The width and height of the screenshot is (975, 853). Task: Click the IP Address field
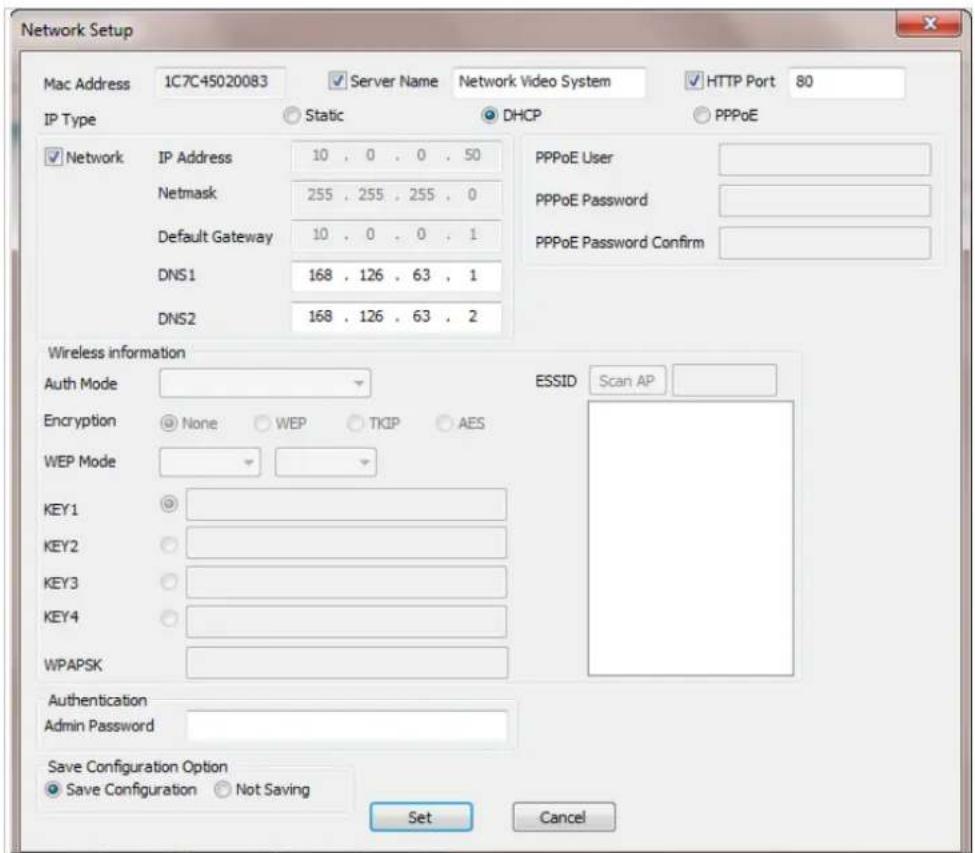point(396,156)
